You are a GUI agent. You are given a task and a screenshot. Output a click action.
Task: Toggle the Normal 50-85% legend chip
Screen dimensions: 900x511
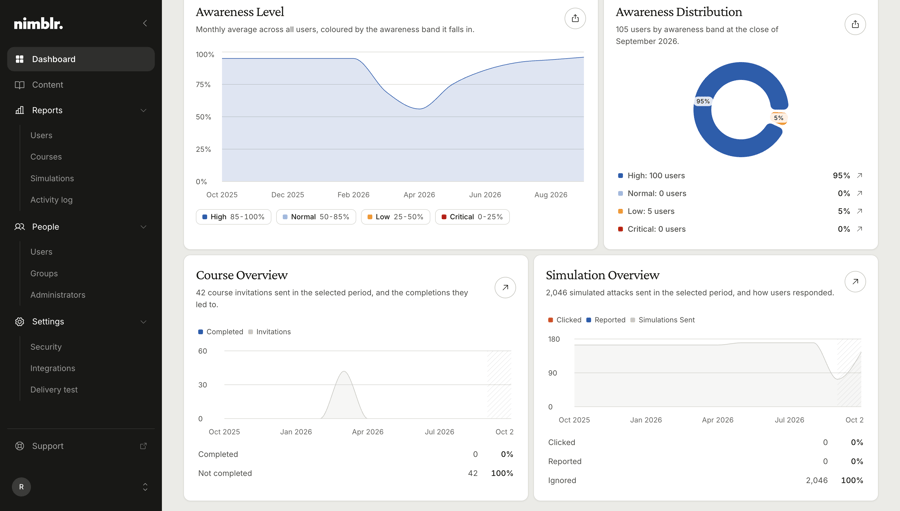click(316, 217)
